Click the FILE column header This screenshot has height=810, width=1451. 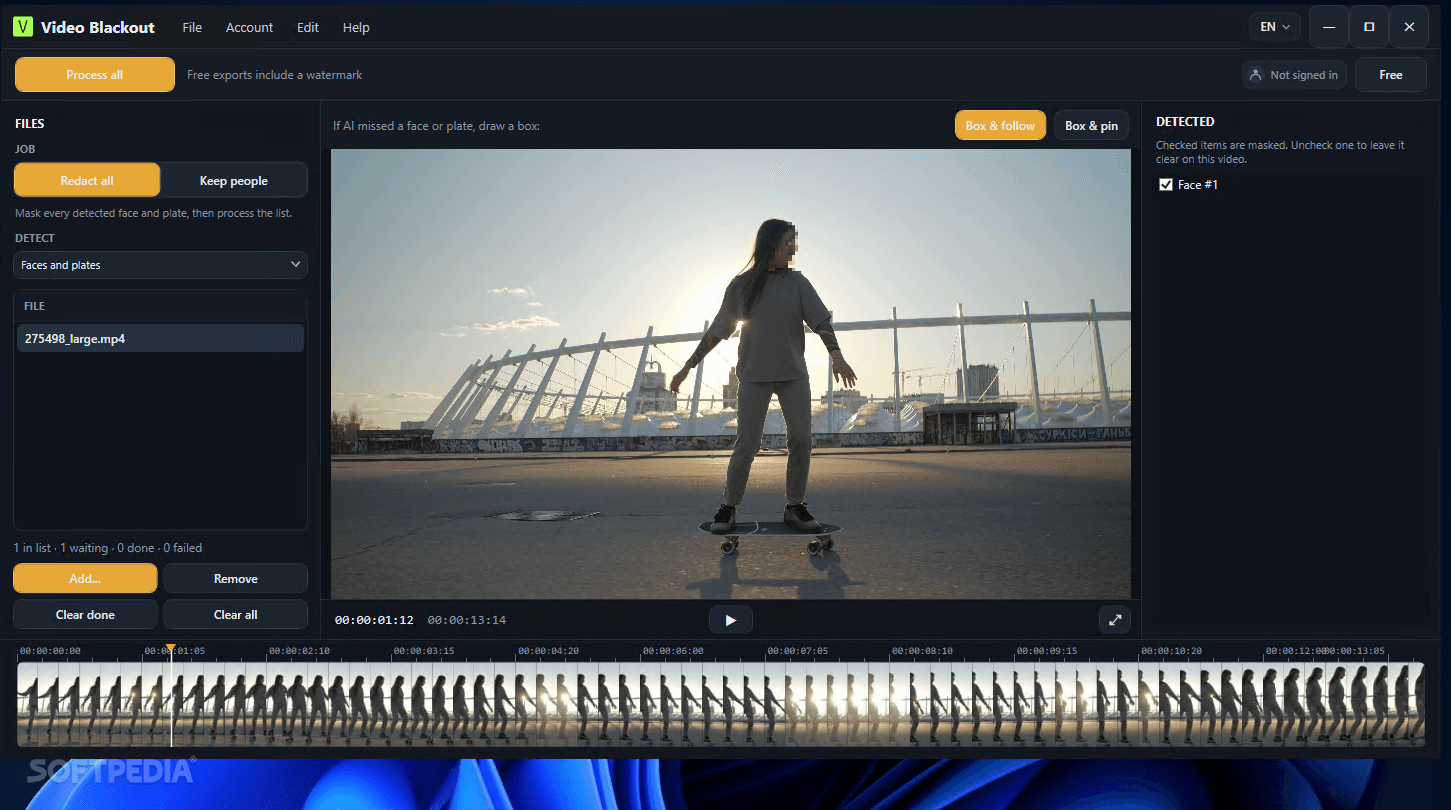pyautogui.click(x=35, y=306)
